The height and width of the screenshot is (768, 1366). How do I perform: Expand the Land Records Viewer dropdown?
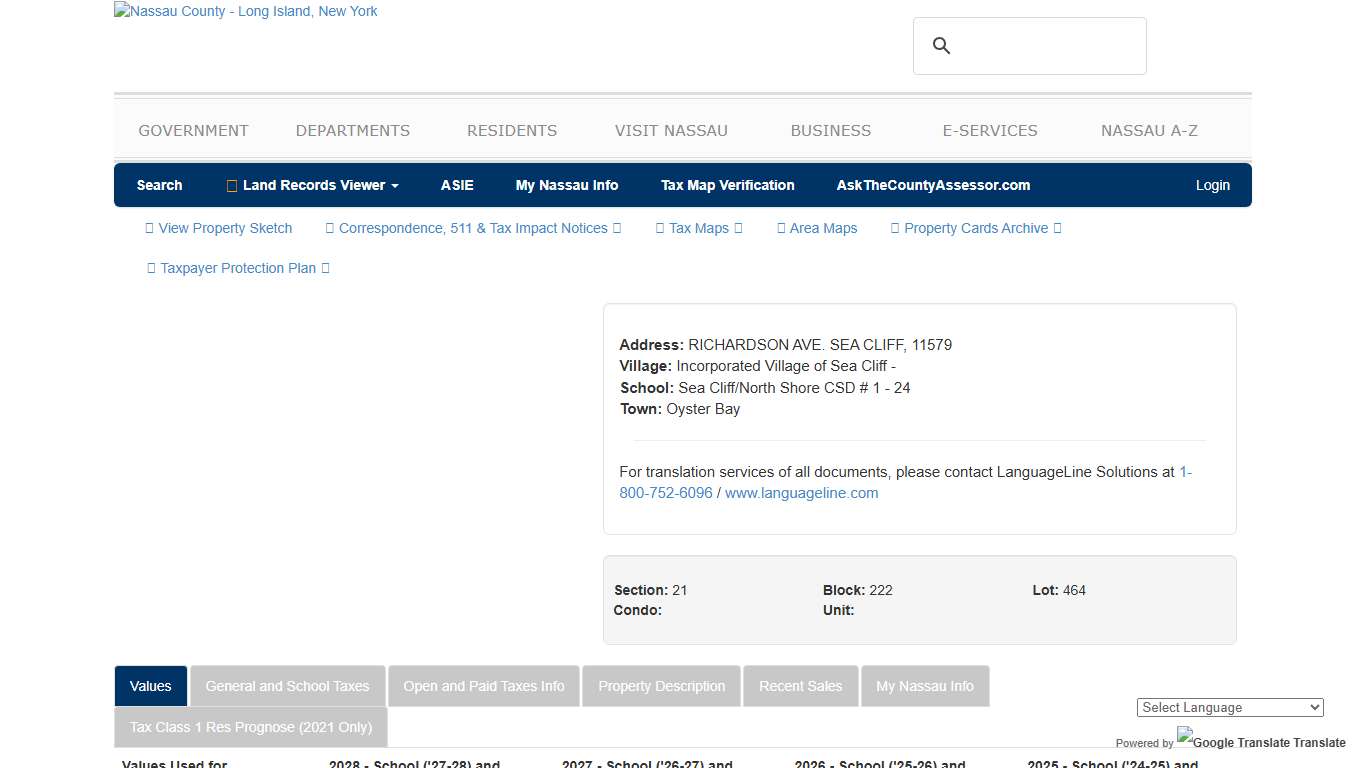pos(312,185)
